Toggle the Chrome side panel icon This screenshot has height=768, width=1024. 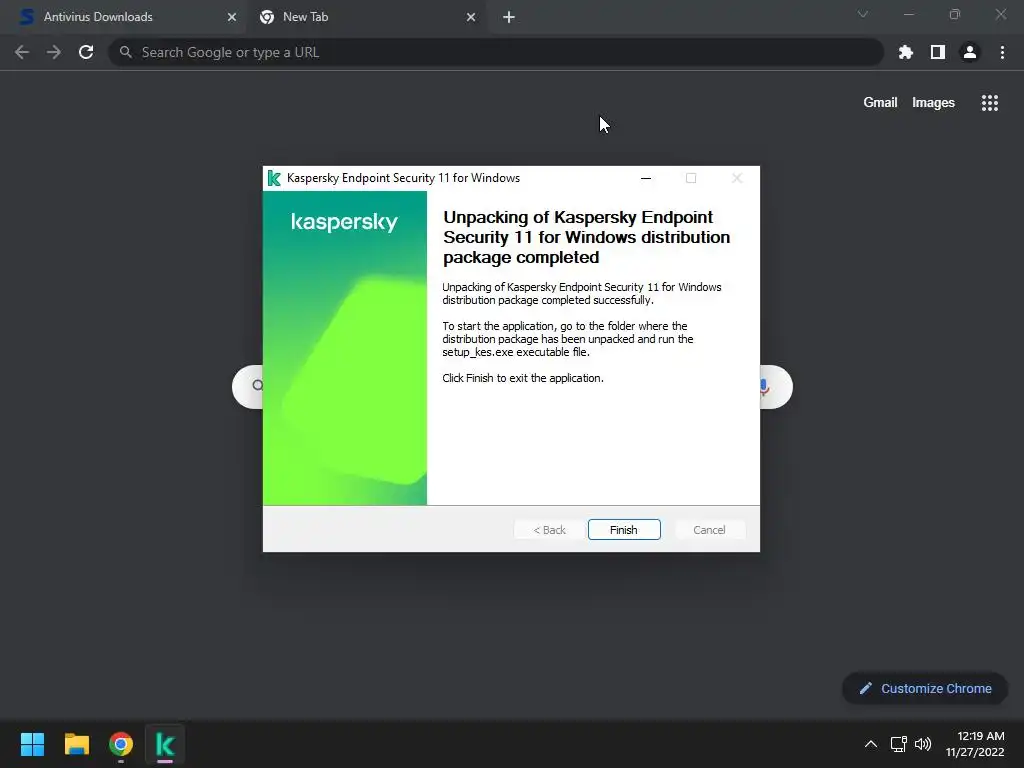tap(938, 52)
